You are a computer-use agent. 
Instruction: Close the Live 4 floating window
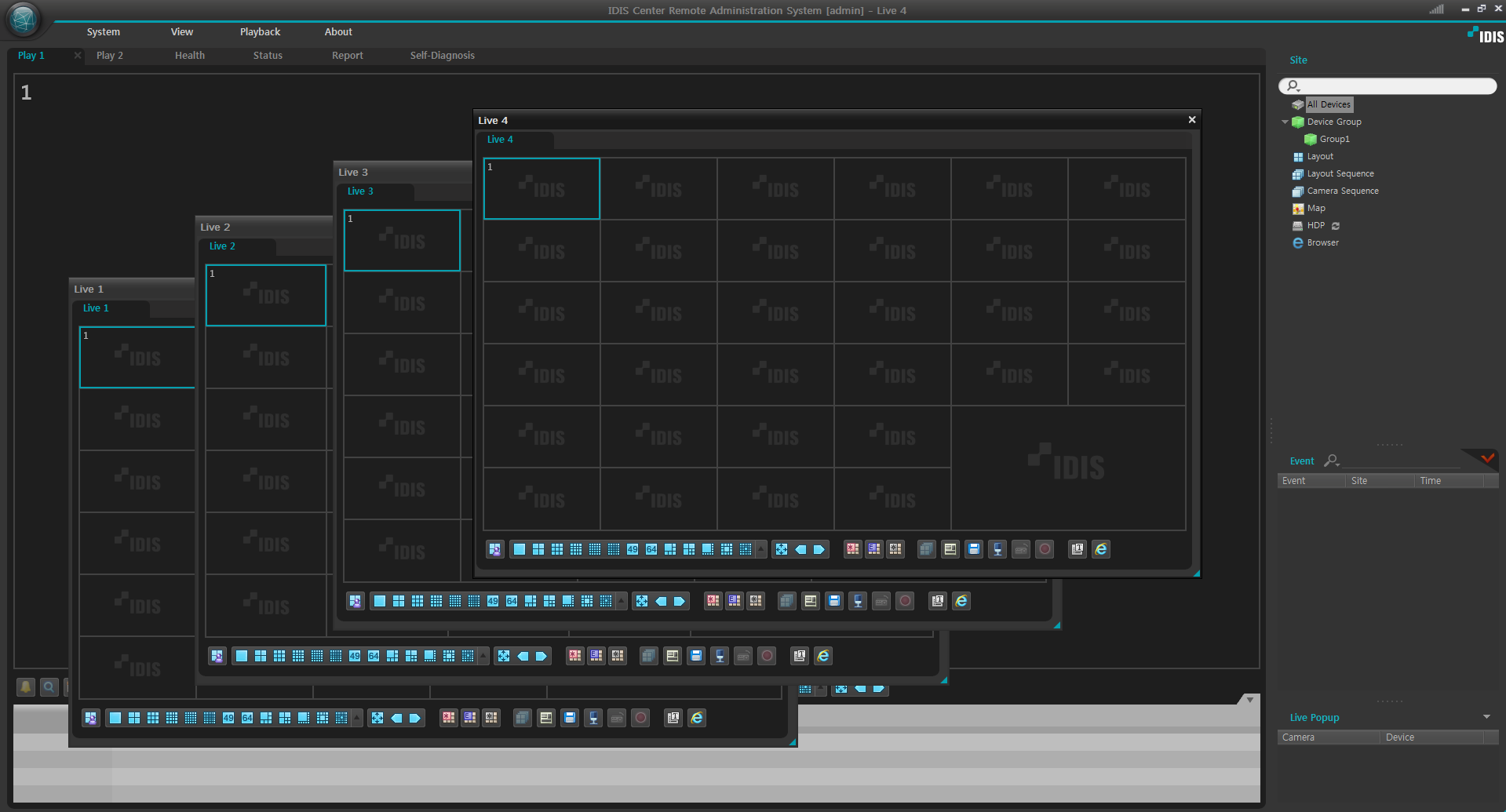coord(1192,120)
